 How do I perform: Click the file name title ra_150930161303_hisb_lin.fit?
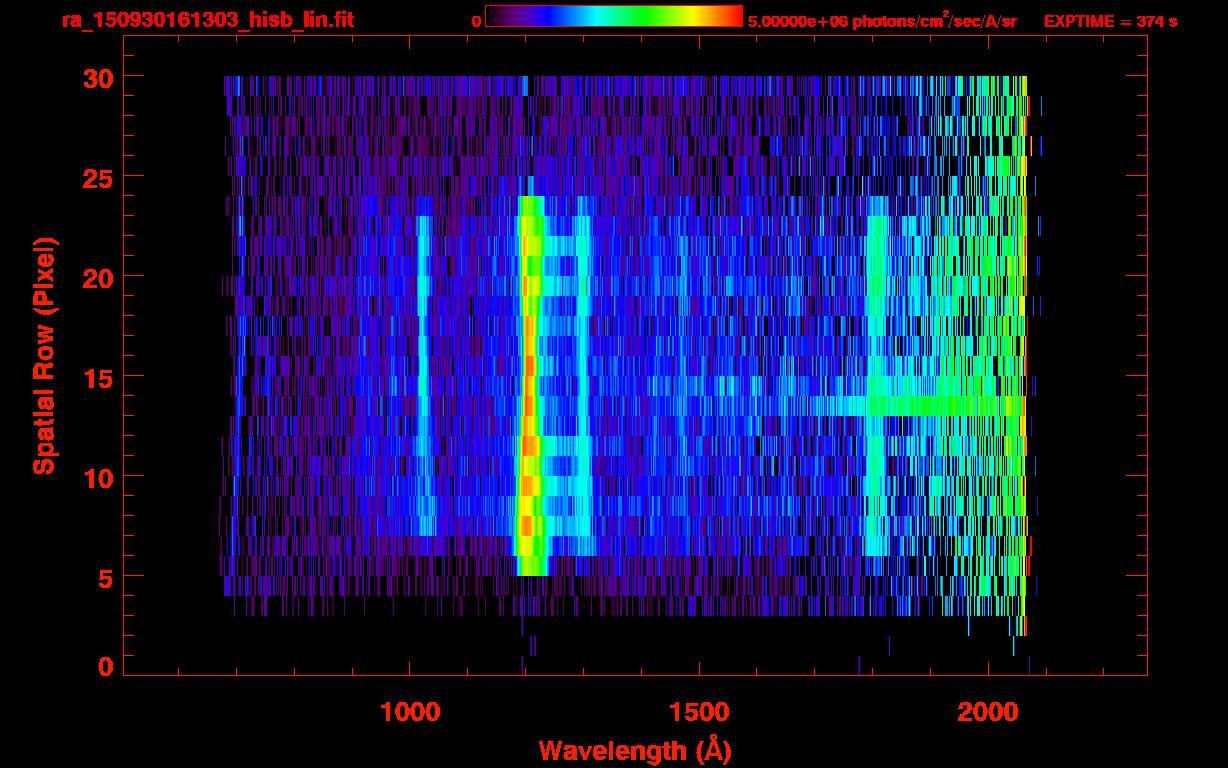tap(207, 20)
